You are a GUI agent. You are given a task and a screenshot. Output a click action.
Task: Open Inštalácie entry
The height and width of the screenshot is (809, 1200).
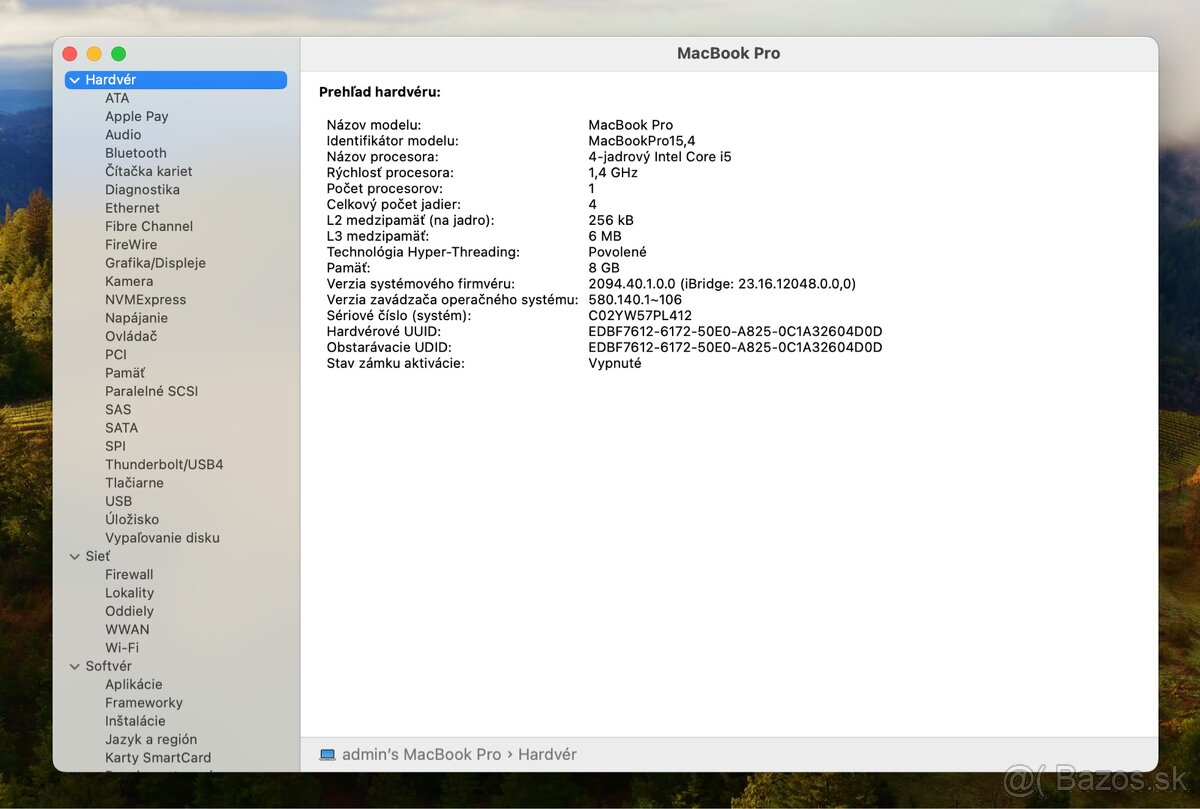coord(135,721)
